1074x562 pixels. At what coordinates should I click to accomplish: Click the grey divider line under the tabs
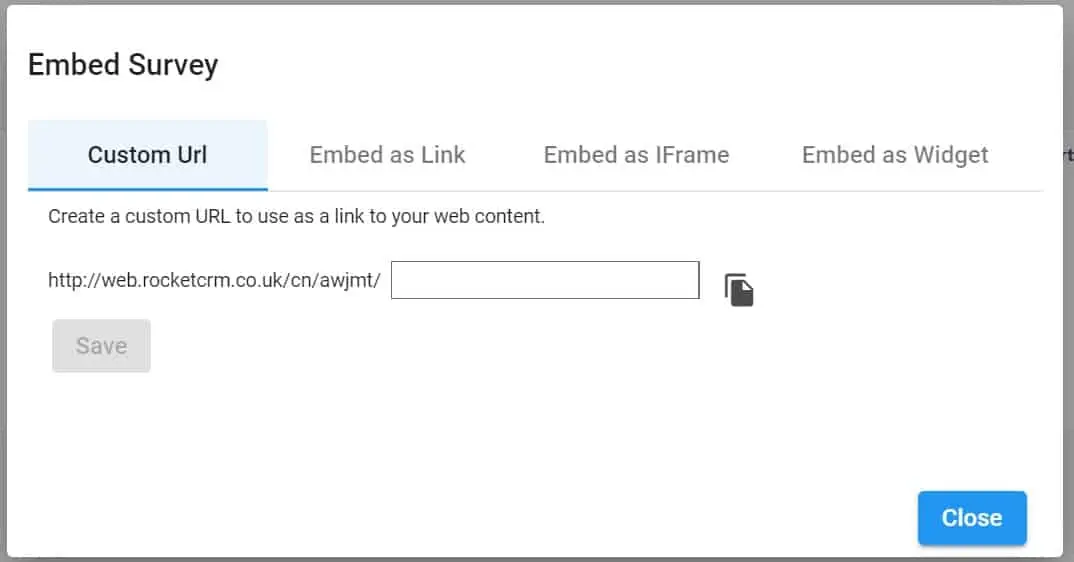(655, 191)
